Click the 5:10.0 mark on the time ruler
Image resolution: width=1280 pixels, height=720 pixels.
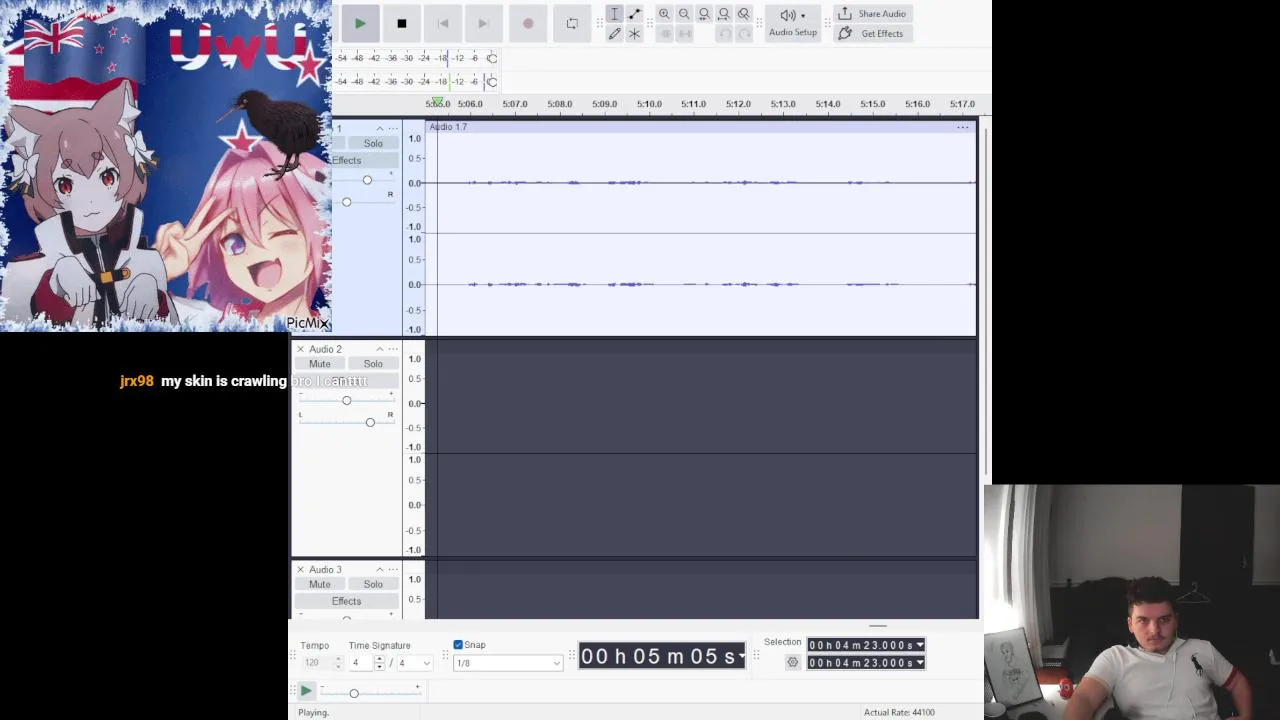pos(649,104)
